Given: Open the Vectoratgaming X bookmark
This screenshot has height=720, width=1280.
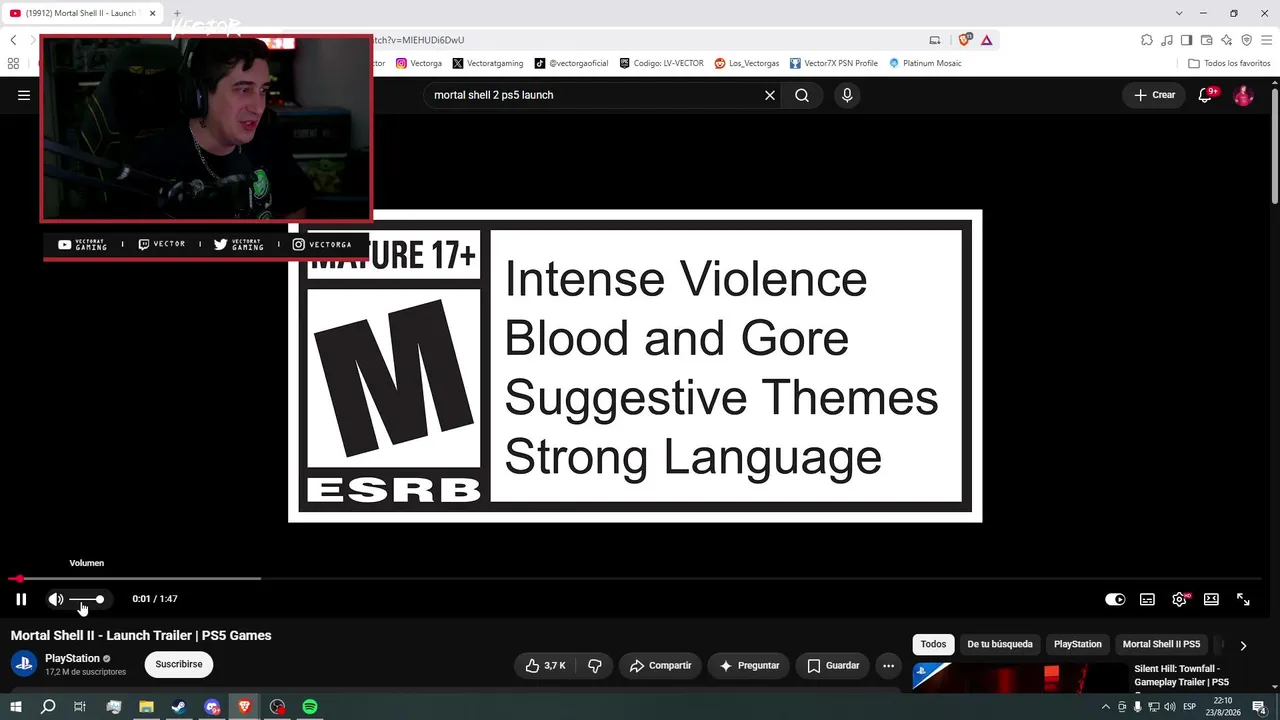Looking at the screenshot, I should click(x=488, y=63).
